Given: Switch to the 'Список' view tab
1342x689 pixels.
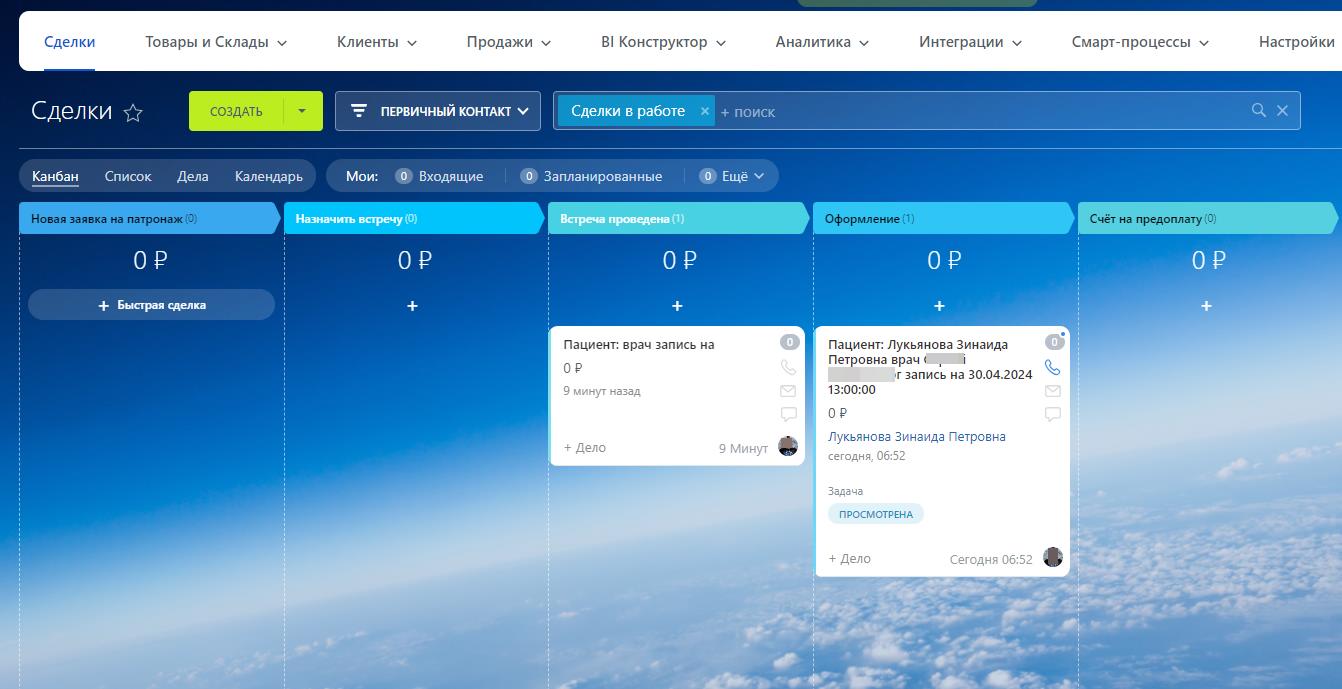Looking at the screenshot, I should tap(128, 176).
